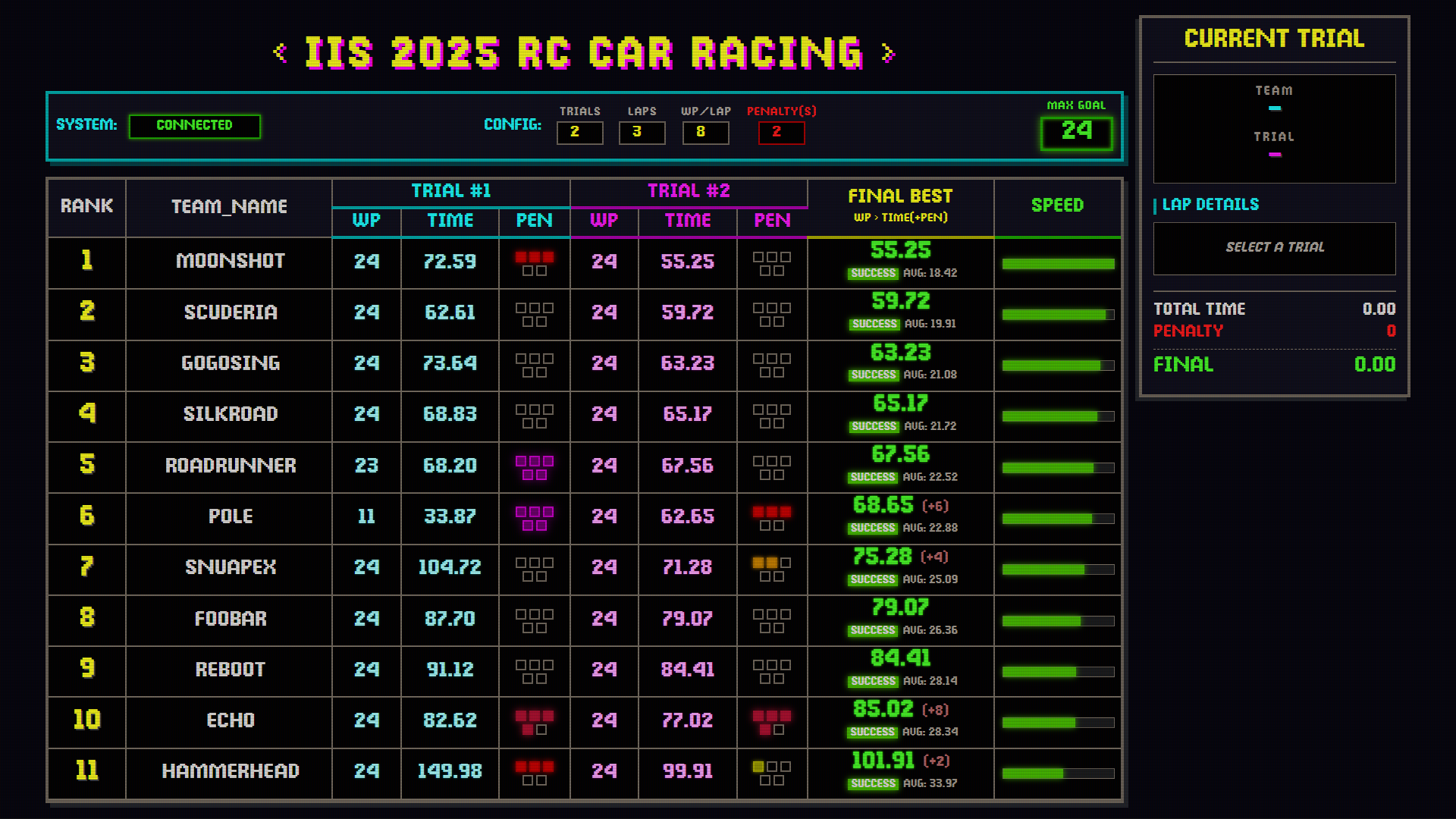
Task: Click left arrow beside the racing title
Action: click(280, 52)
